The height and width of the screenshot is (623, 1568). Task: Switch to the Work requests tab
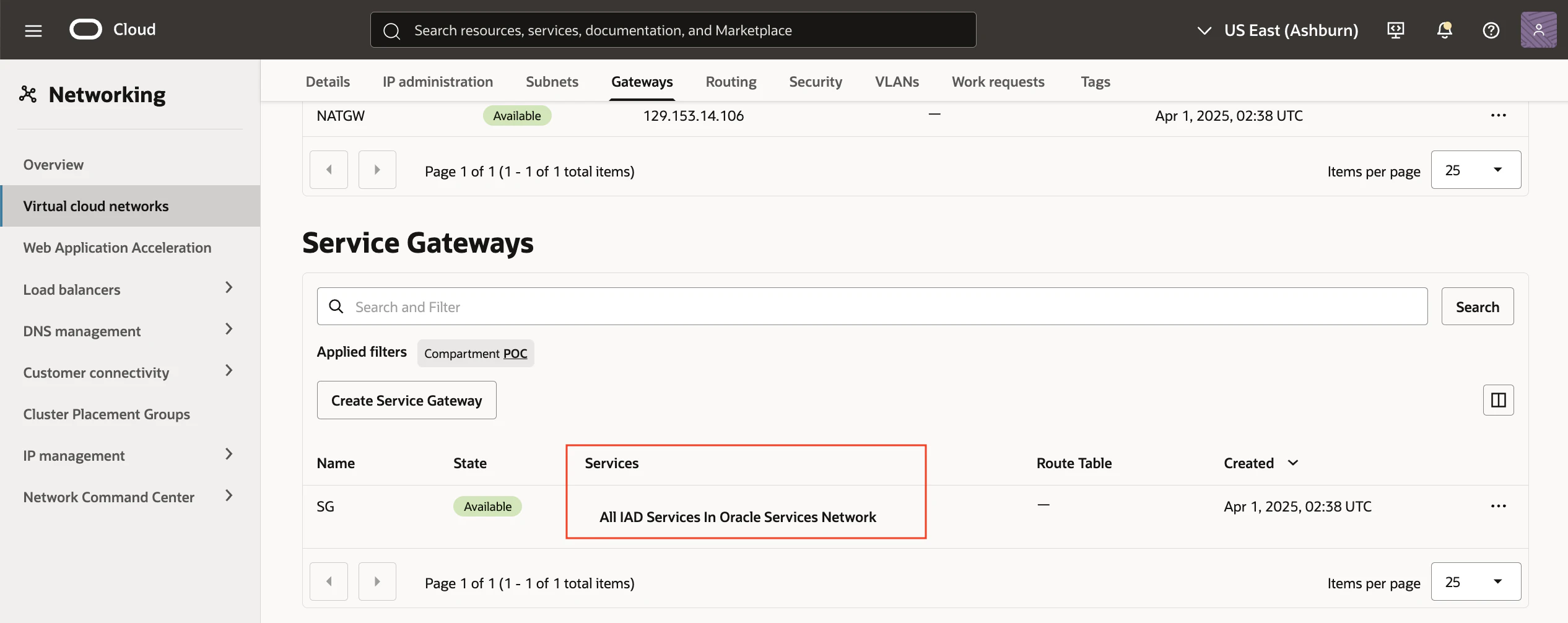tap(998, 82)
